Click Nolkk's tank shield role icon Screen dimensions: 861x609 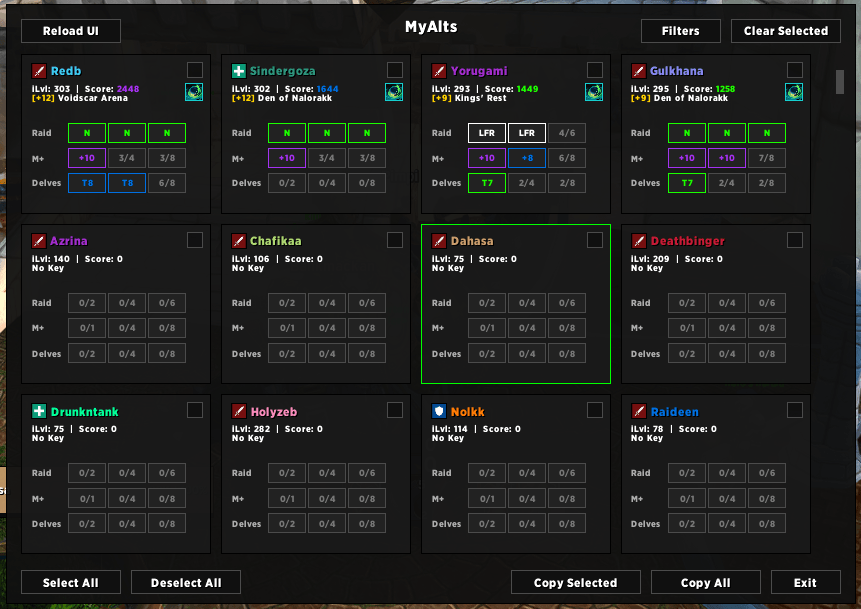pos(438,411)
